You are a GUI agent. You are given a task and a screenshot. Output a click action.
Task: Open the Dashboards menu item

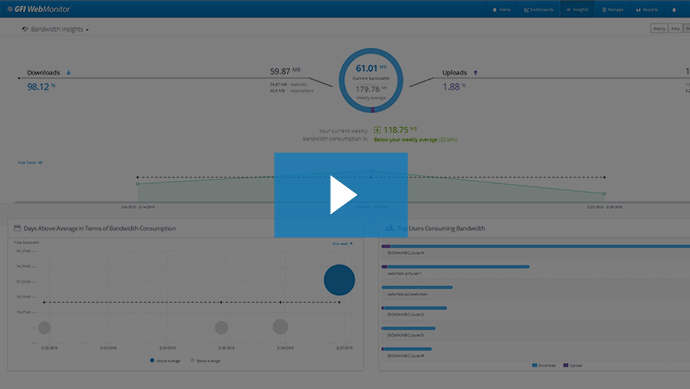point(539,9)
